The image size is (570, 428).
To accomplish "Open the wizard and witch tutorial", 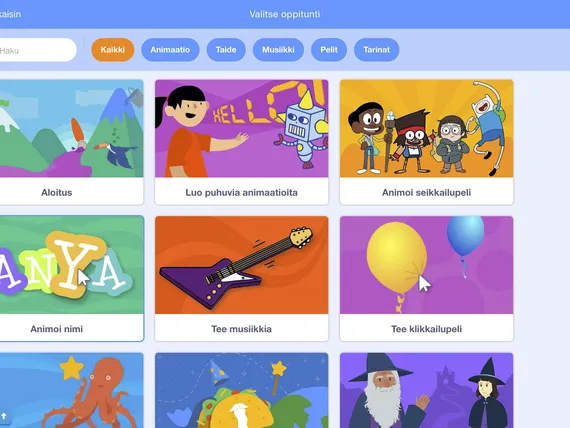I will point(426,390).
